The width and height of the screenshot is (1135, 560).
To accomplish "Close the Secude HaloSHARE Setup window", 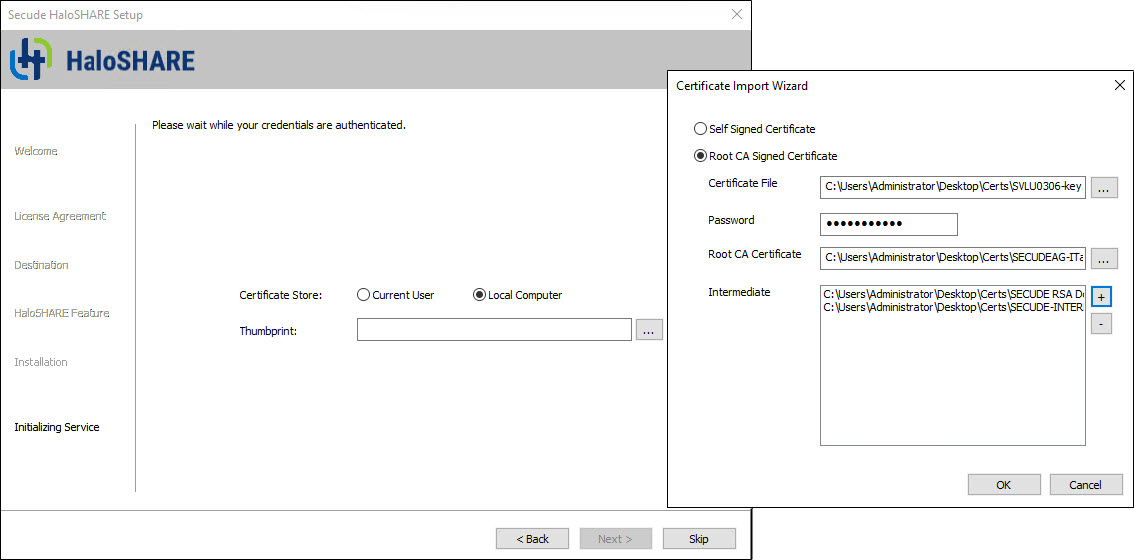I will [x=737, y=14].
